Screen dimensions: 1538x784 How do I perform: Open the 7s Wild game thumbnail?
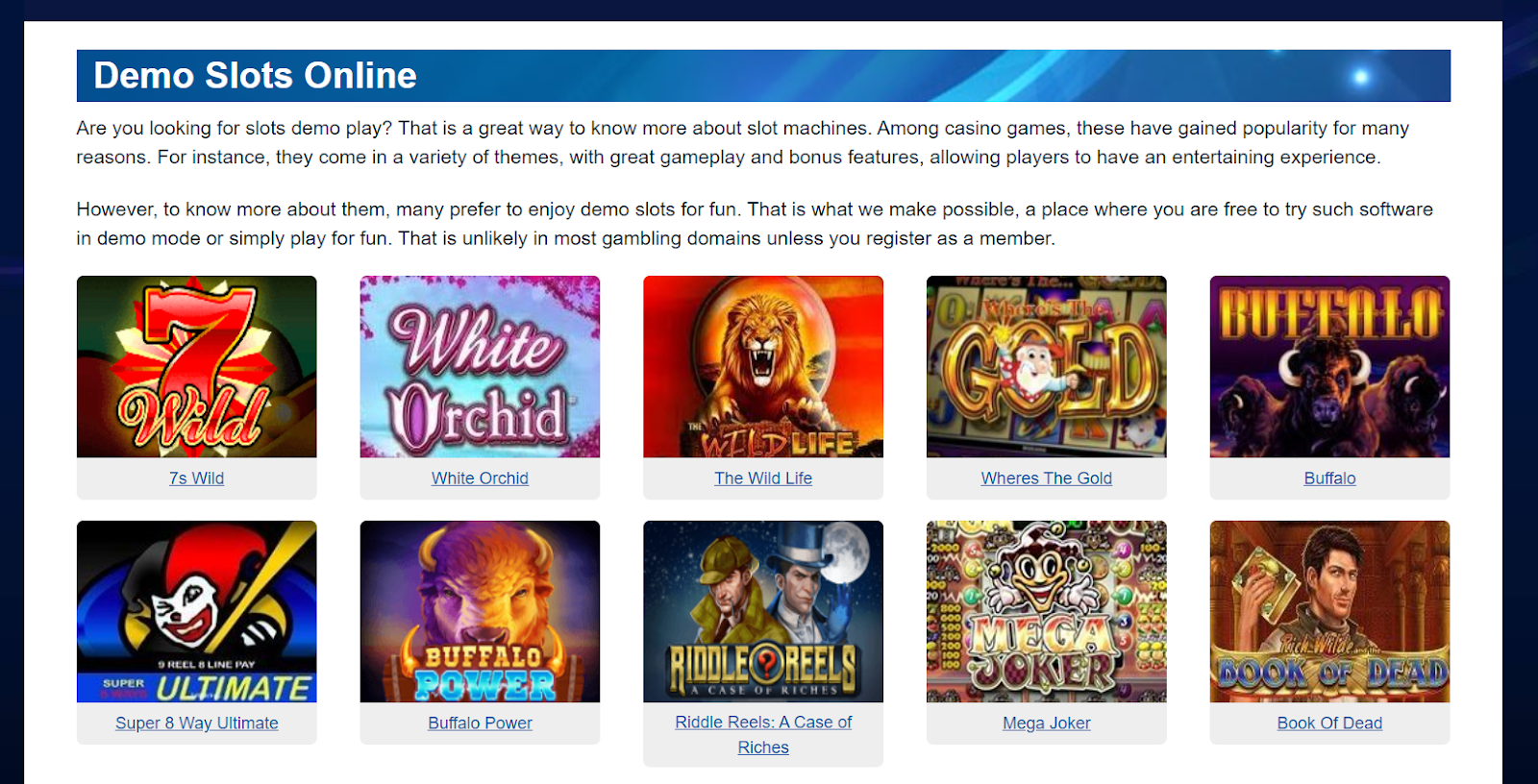(196, 366)
